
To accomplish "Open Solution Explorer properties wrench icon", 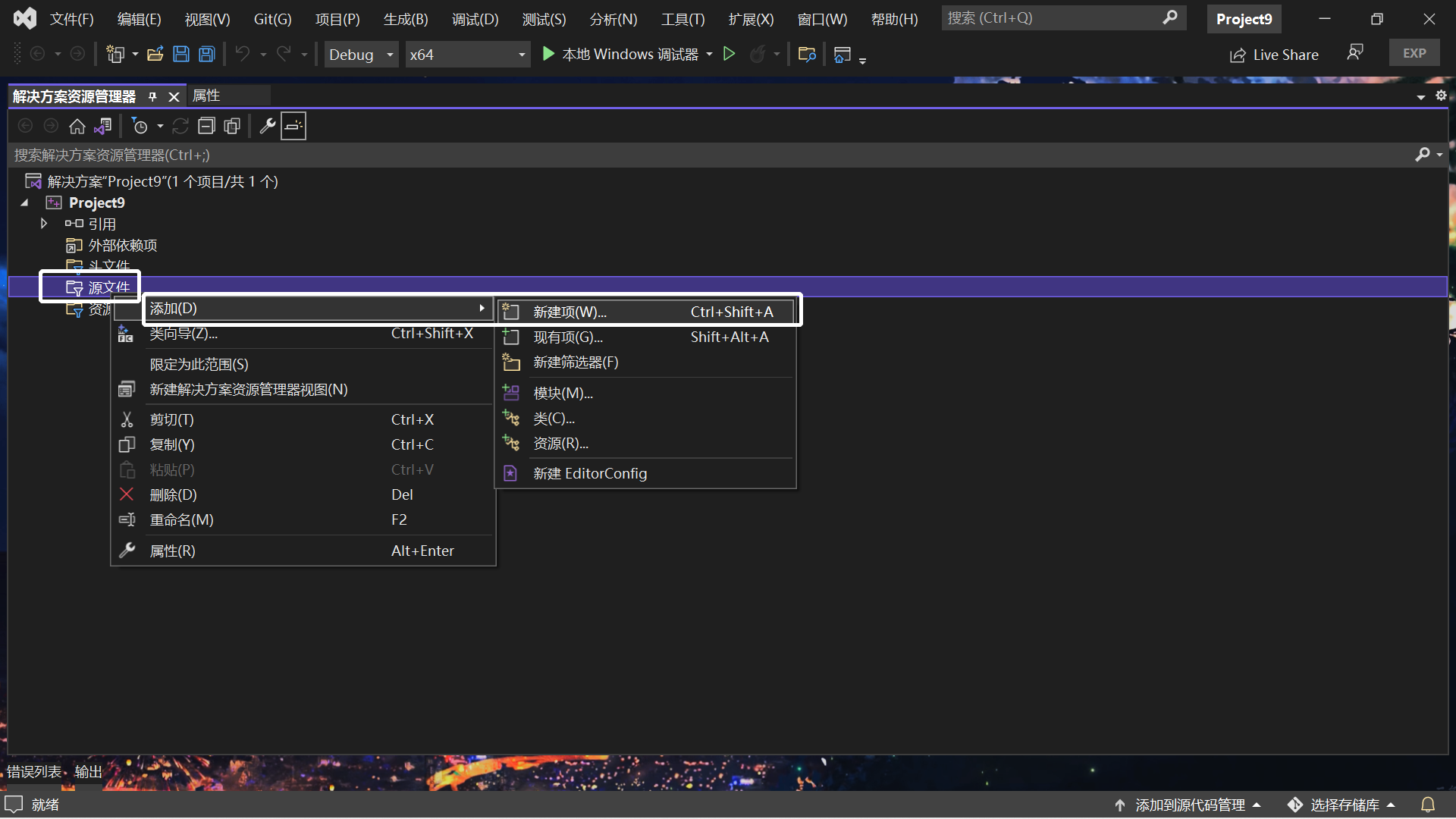I will (268, 126).
